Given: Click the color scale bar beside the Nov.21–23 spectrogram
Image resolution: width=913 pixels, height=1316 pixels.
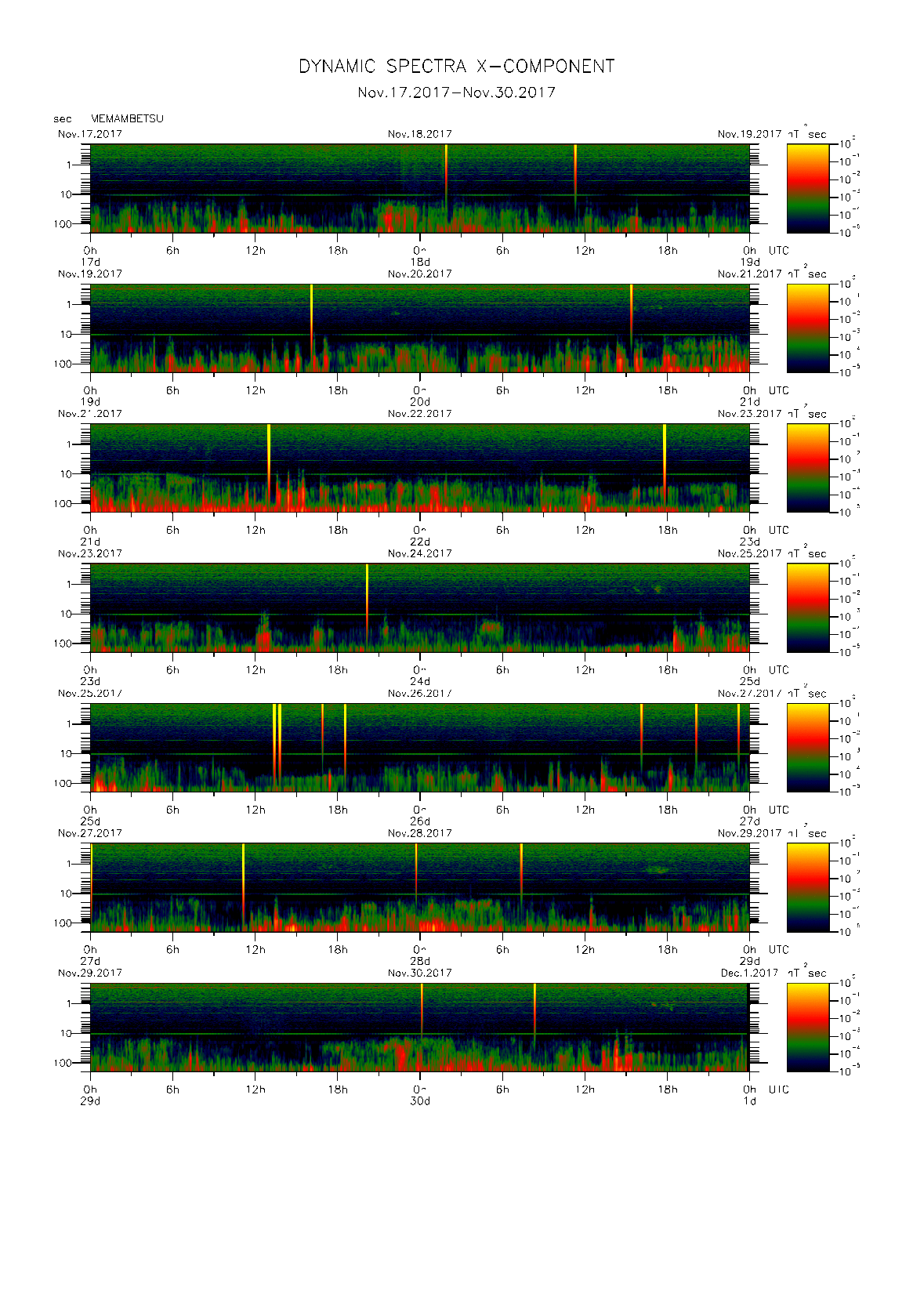Looking at the screenshot, I should pyautogui.click(x=808, y=468).
